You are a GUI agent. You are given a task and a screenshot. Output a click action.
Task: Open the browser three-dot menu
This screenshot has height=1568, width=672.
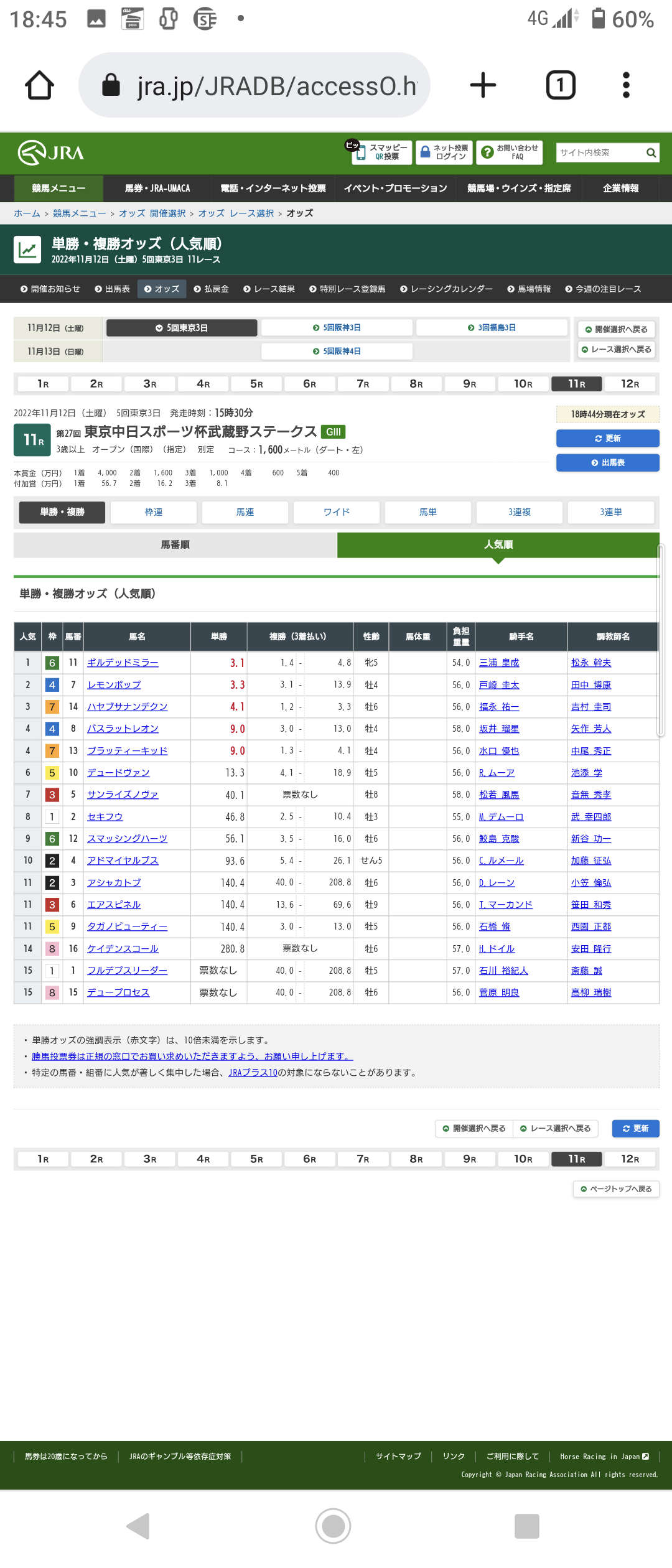click(x=626, y=85)
